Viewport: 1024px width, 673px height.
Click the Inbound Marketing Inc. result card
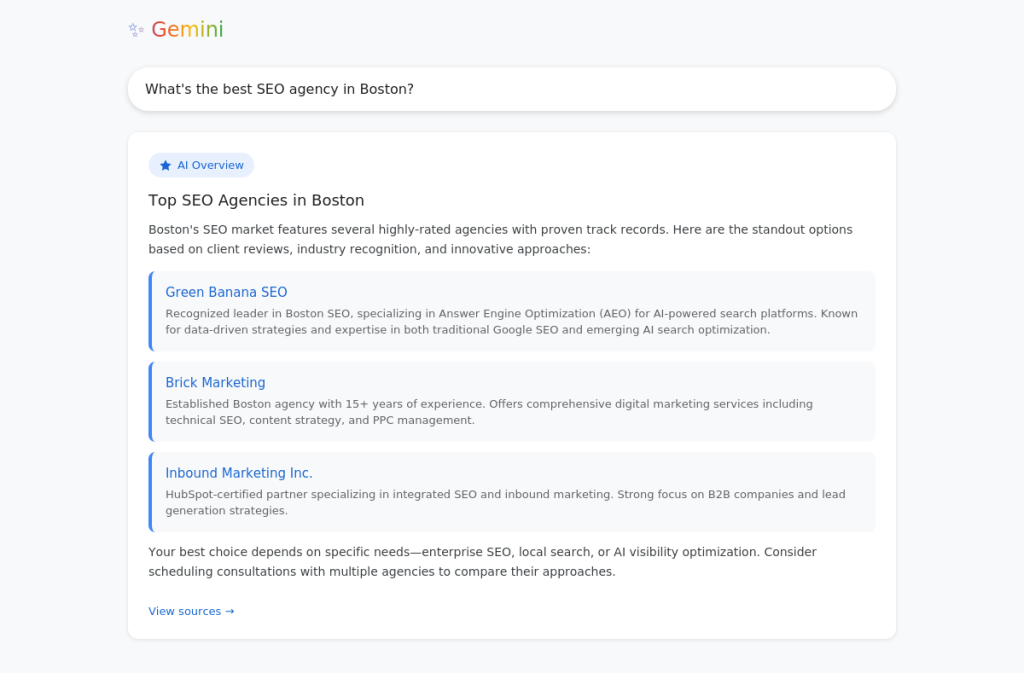[512, 491]
